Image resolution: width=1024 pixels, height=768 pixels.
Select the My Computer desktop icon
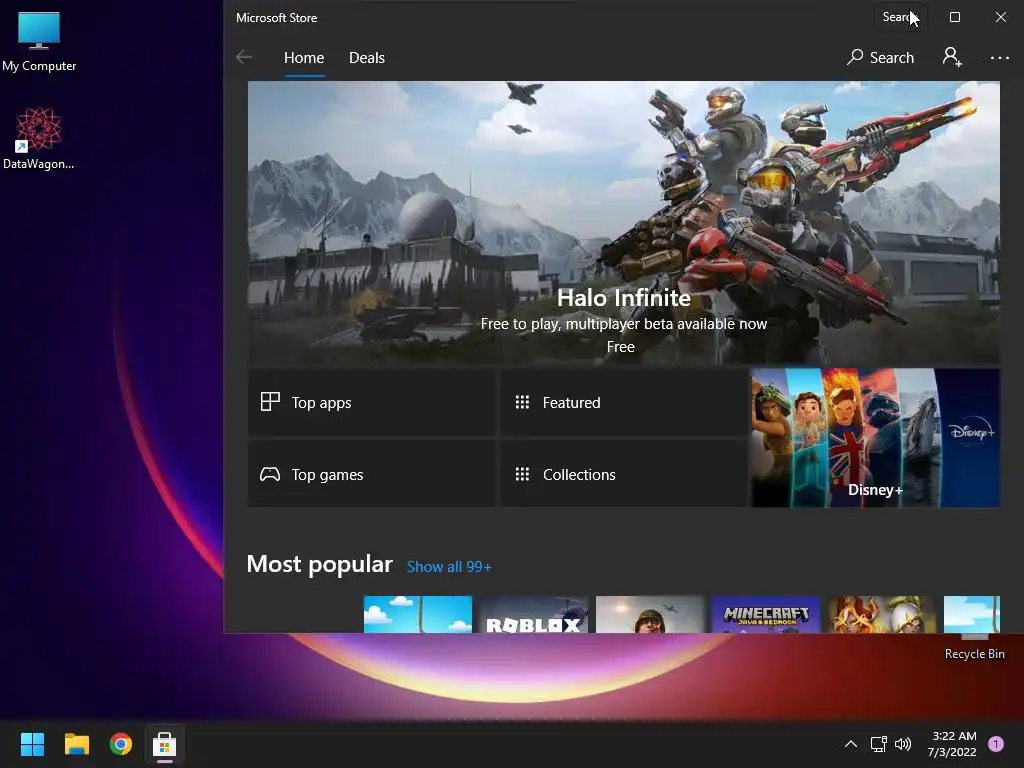tap(39, 42)
